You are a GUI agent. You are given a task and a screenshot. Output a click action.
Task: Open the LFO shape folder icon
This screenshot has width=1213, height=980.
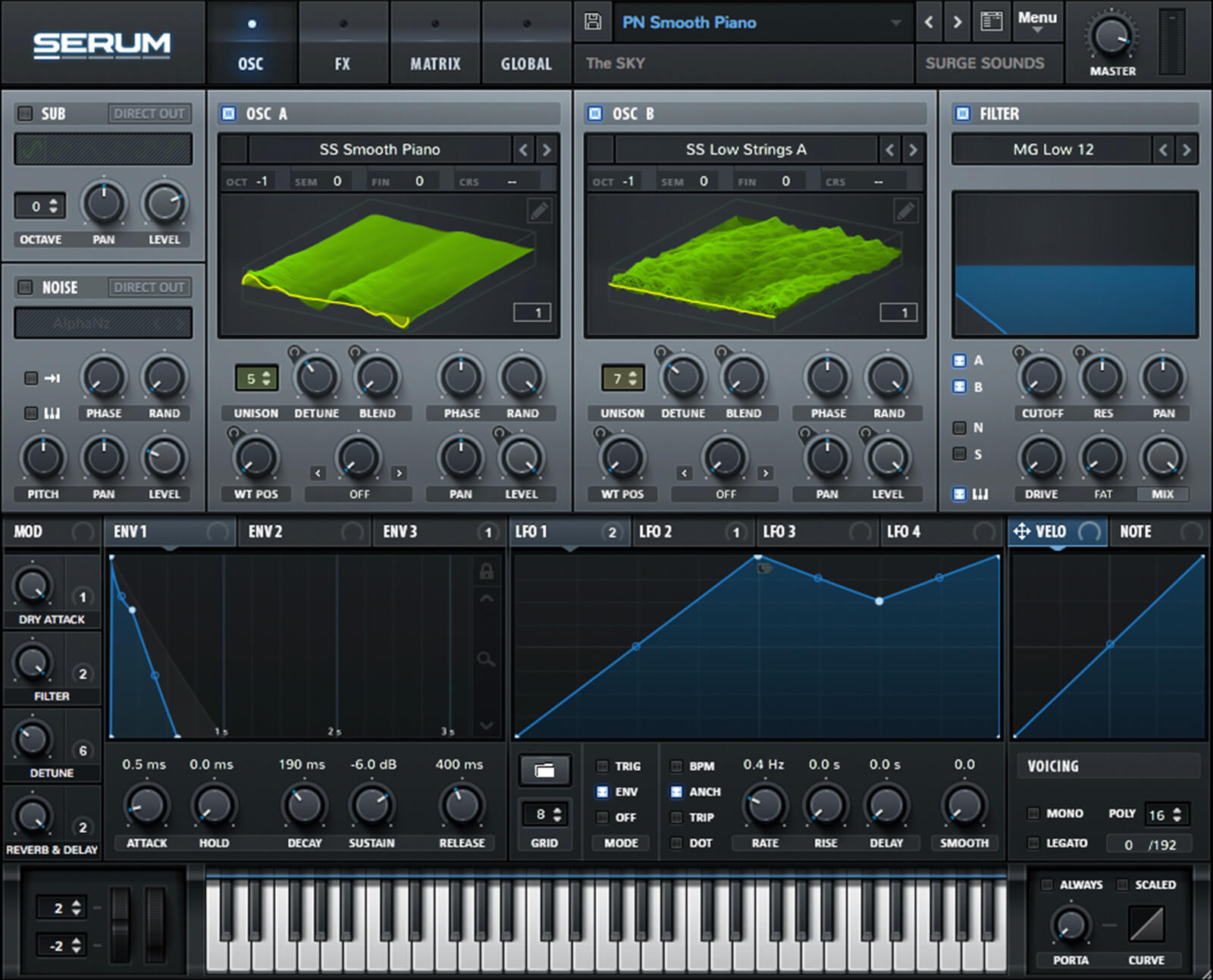click(x=544, y=771)
